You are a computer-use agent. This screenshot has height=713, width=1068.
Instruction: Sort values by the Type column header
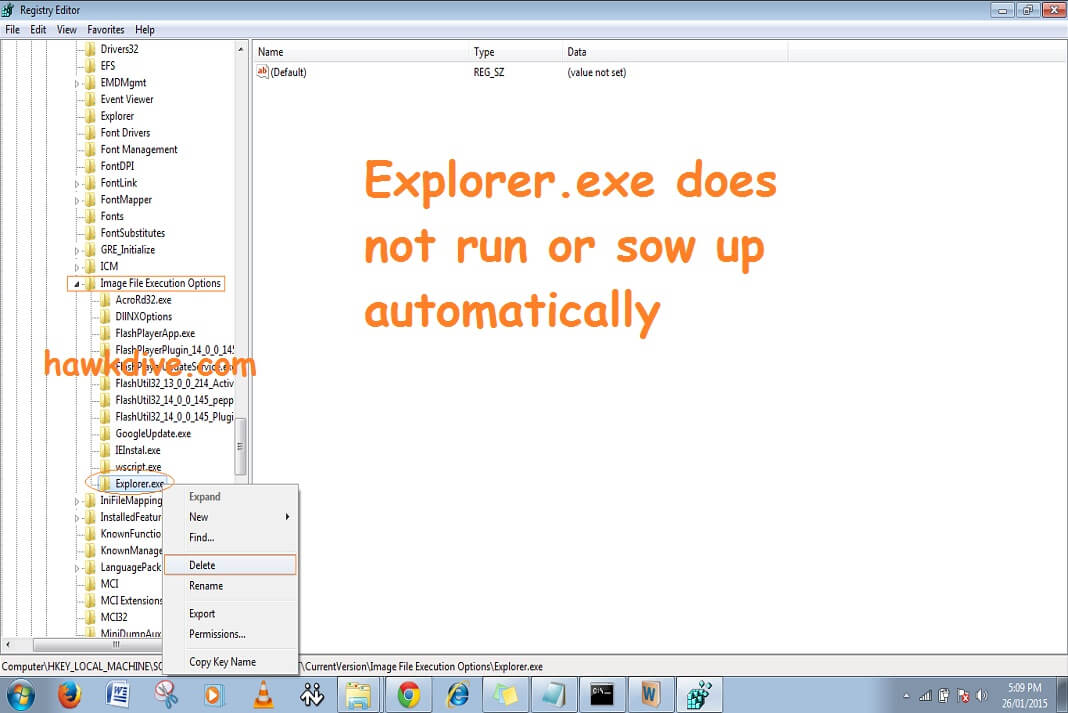click(516, 52)
